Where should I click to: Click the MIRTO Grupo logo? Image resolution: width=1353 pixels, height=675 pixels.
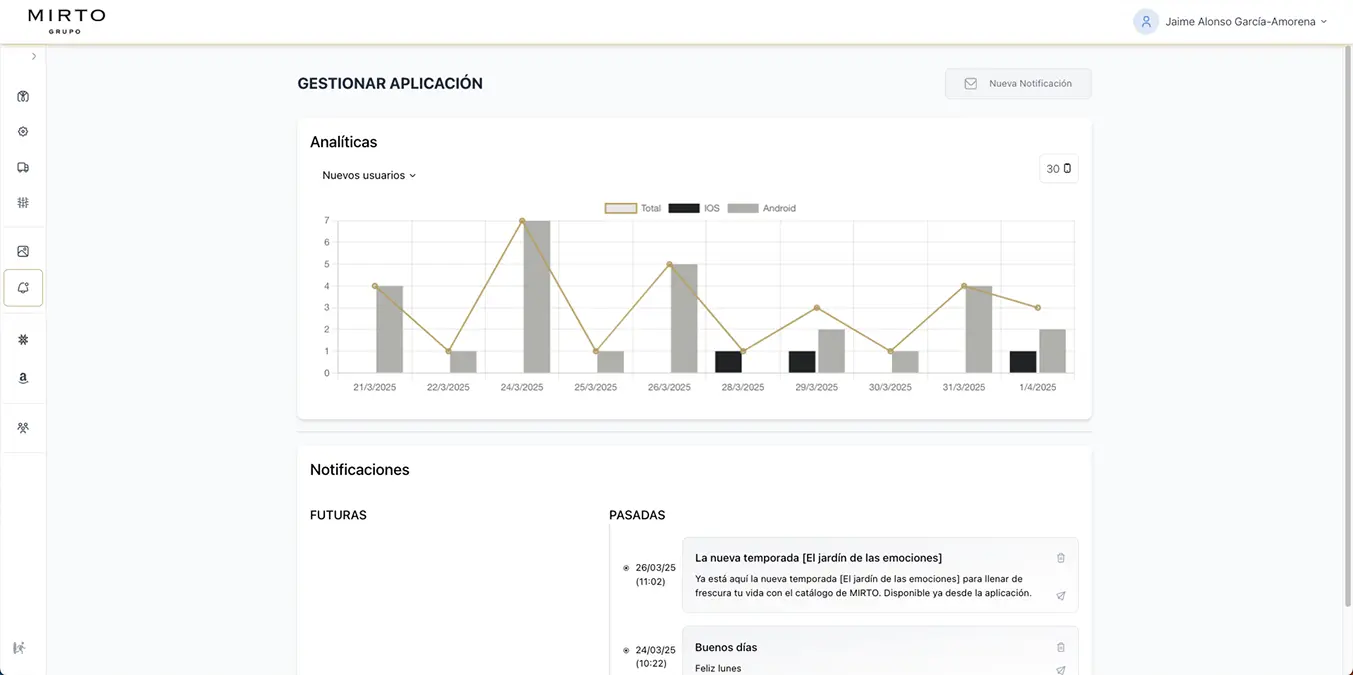click(x=66, y=21)
